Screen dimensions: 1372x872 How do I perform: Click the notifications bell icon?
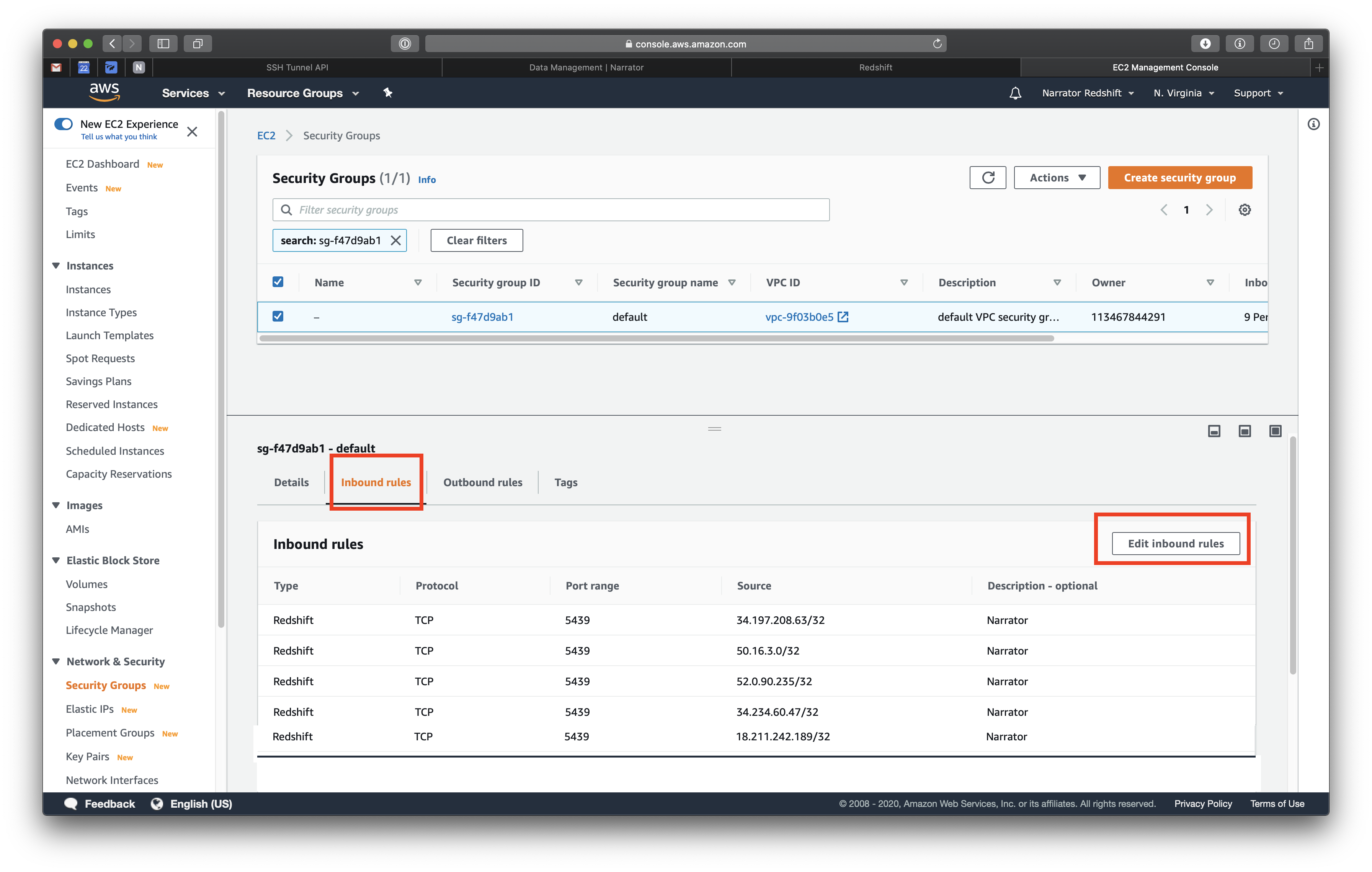click(1015, 93)
